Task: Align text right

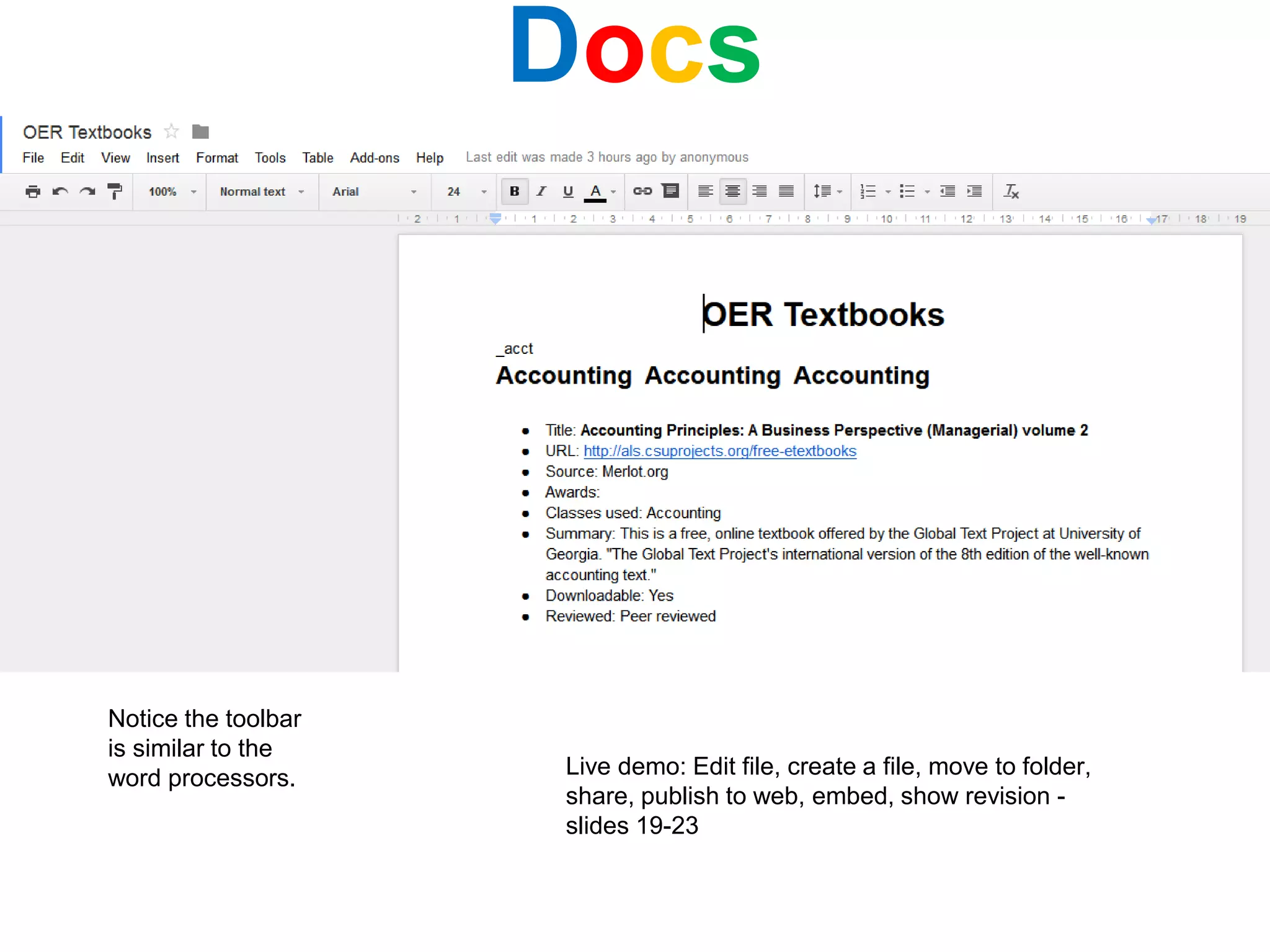Action: pos(760,192)
